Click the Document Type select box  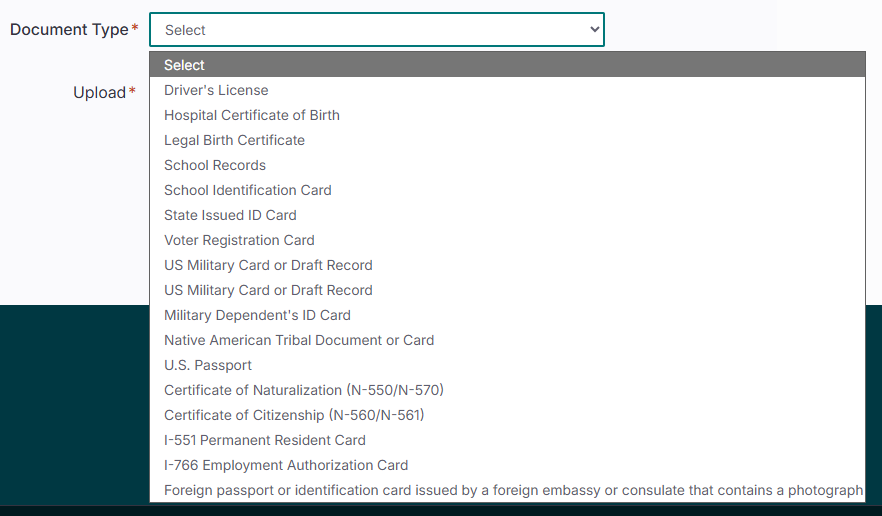(376, 30)
